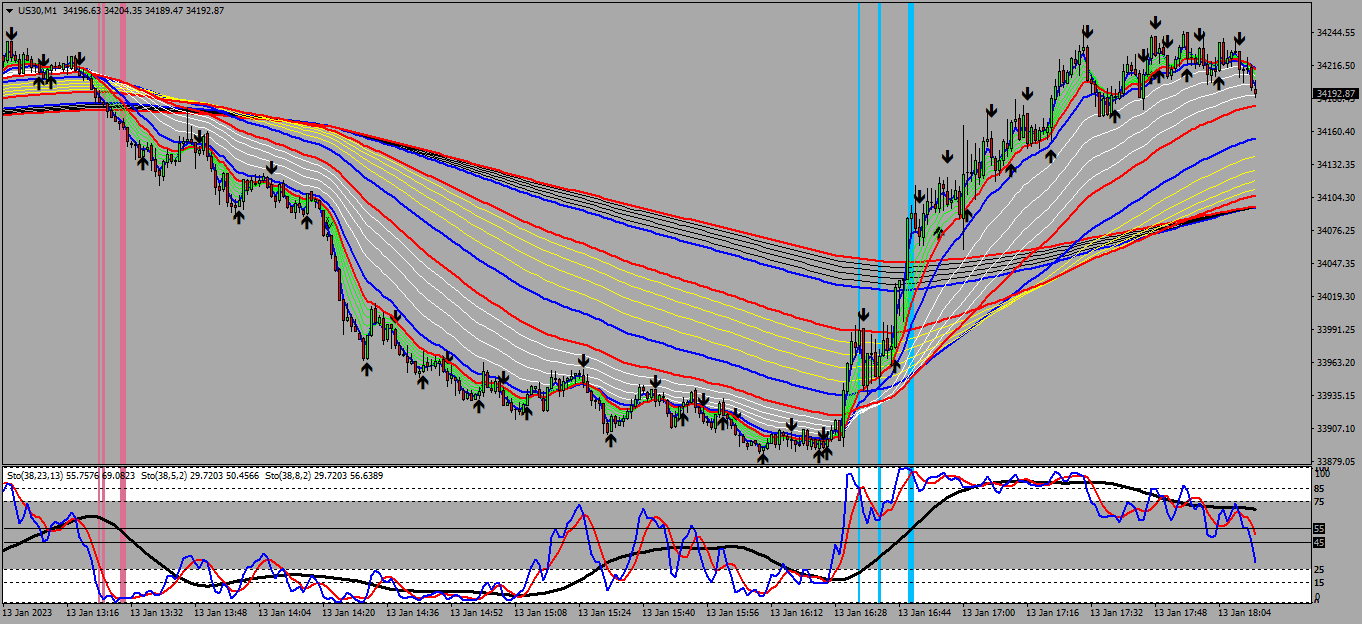Click the topmost down arrow near 17:32
Image resolution: width=1362 pixels, height=624 pixels.
coord(1155,22)
